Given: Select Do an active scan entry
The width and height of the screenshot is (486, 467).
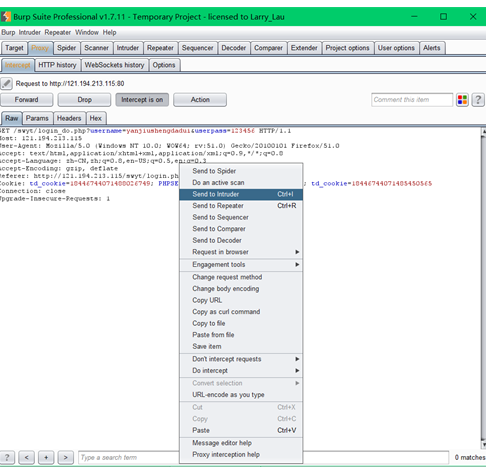Looking at the screenshot, I should 241,183.
